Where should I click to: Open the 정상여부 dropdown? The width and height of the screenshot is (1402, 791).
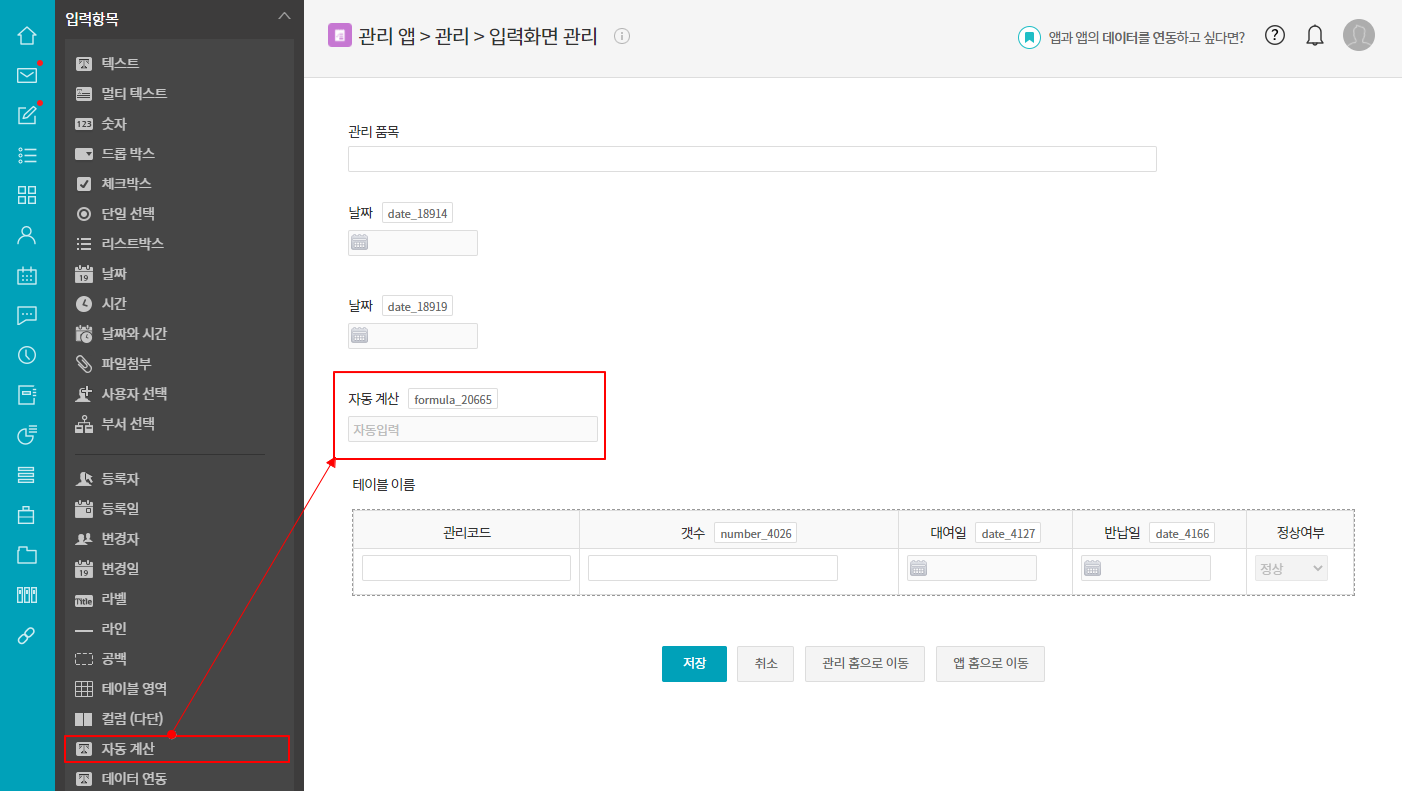click(1291, 568)
